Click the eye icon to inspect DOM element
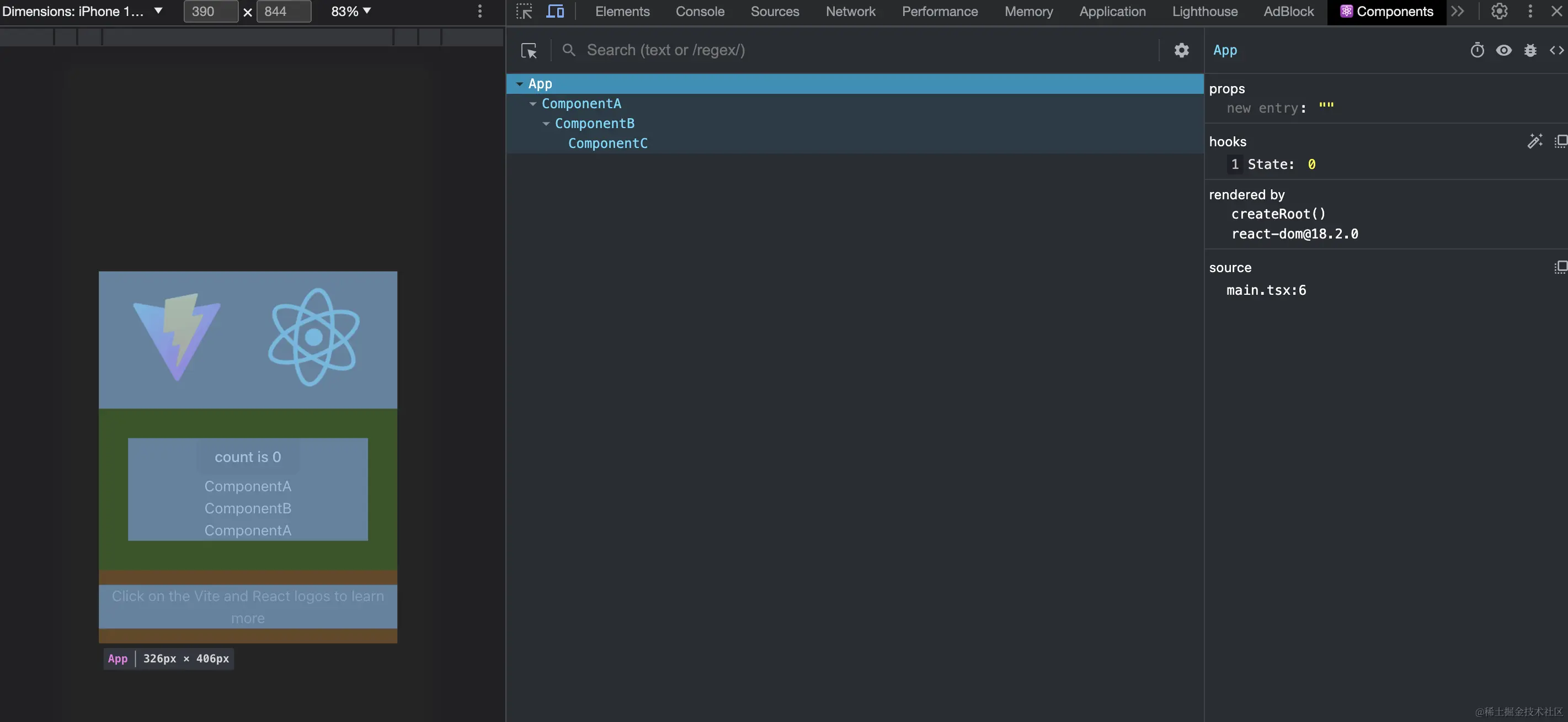1568x722 pixels. [x=1503, y=50]
